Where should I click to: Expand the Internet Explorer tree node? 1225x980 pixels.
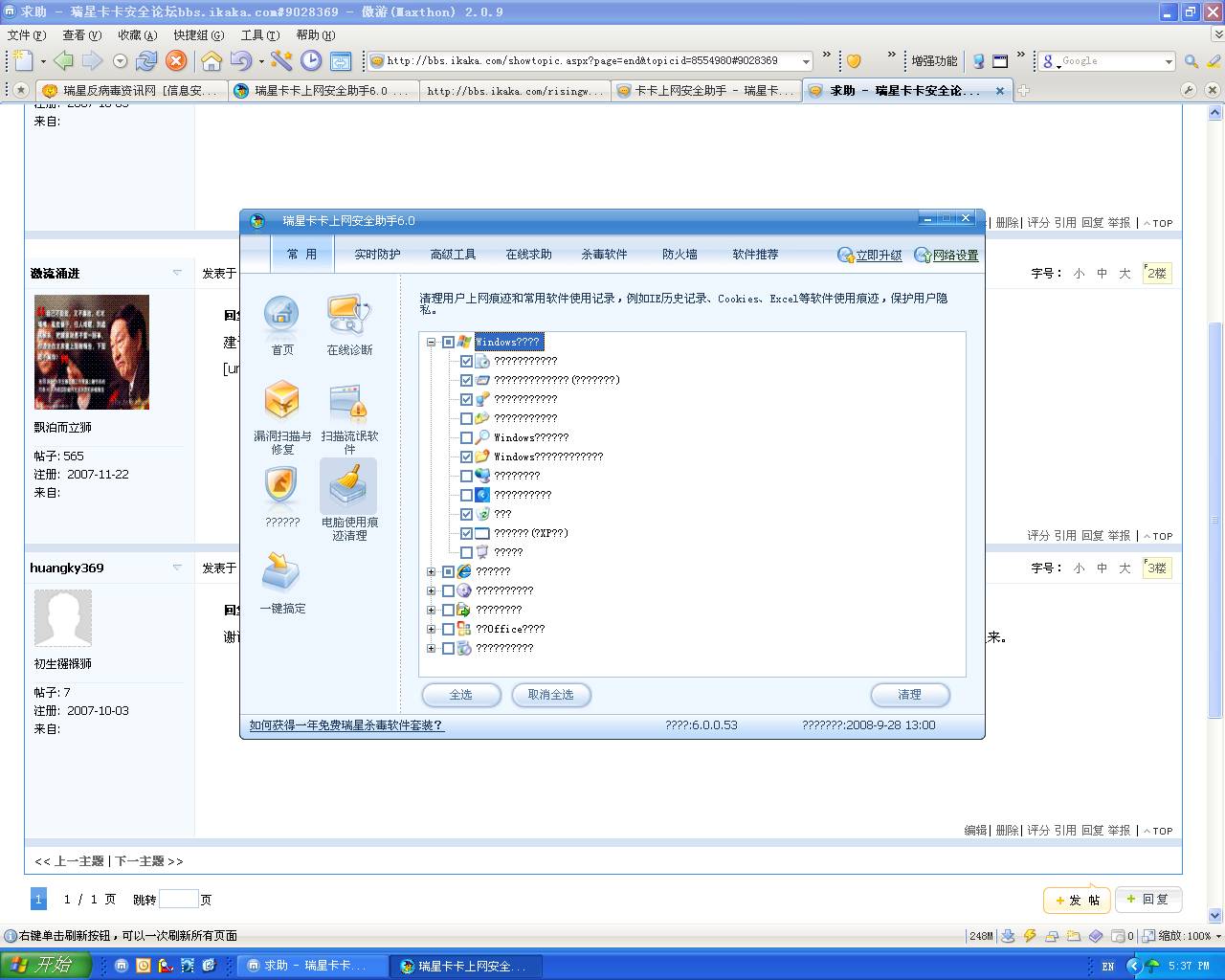[x=431, y=571]
